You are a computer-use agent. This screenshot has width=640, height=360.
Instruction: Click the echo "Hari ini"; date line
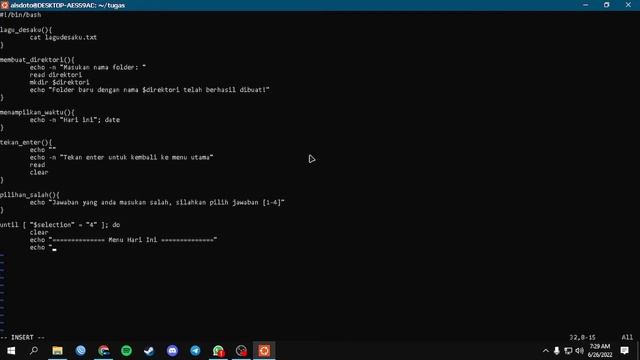click(x=75, y=120)
